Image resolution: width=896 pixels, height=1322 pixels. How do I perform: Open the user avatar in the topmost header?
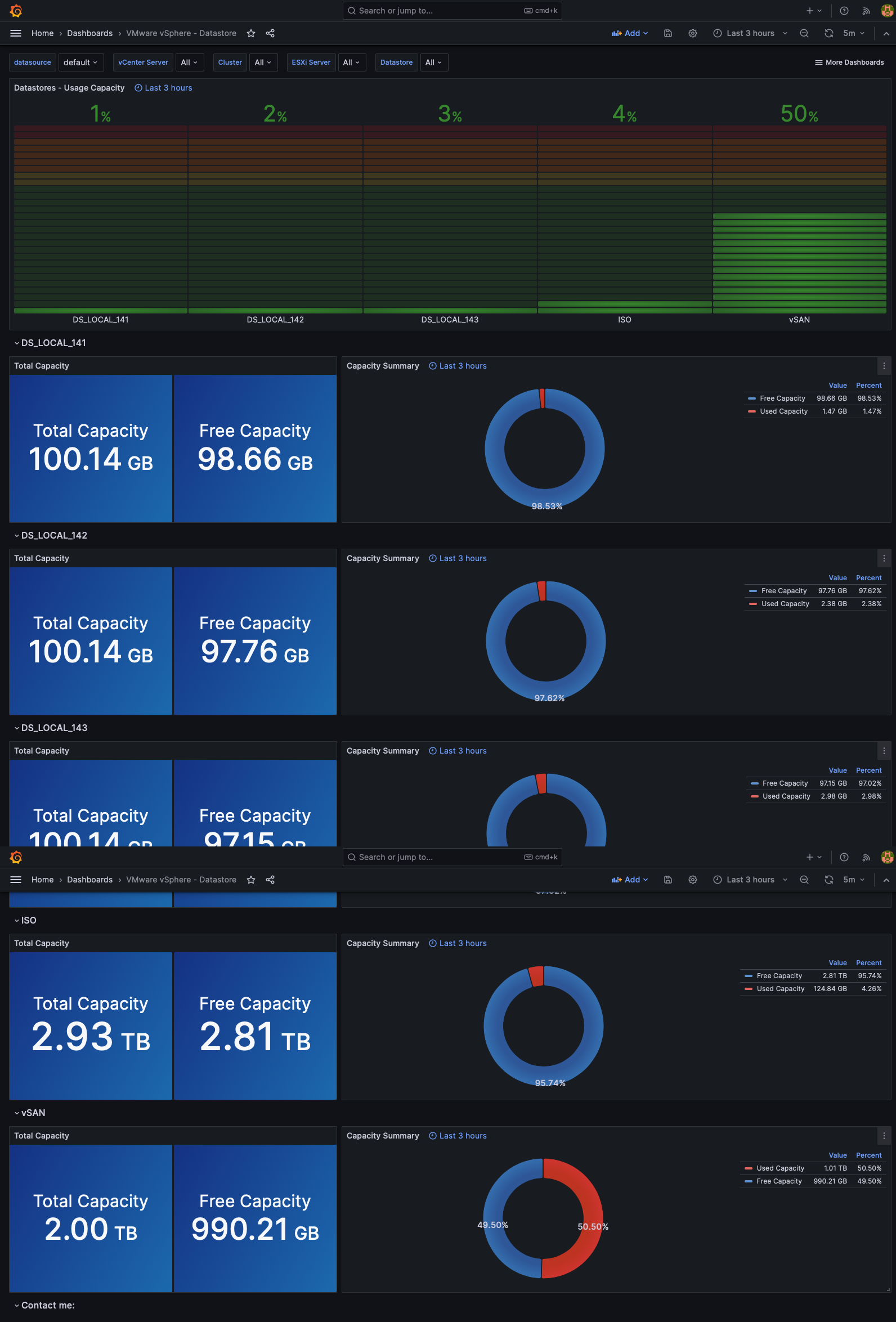887,11
